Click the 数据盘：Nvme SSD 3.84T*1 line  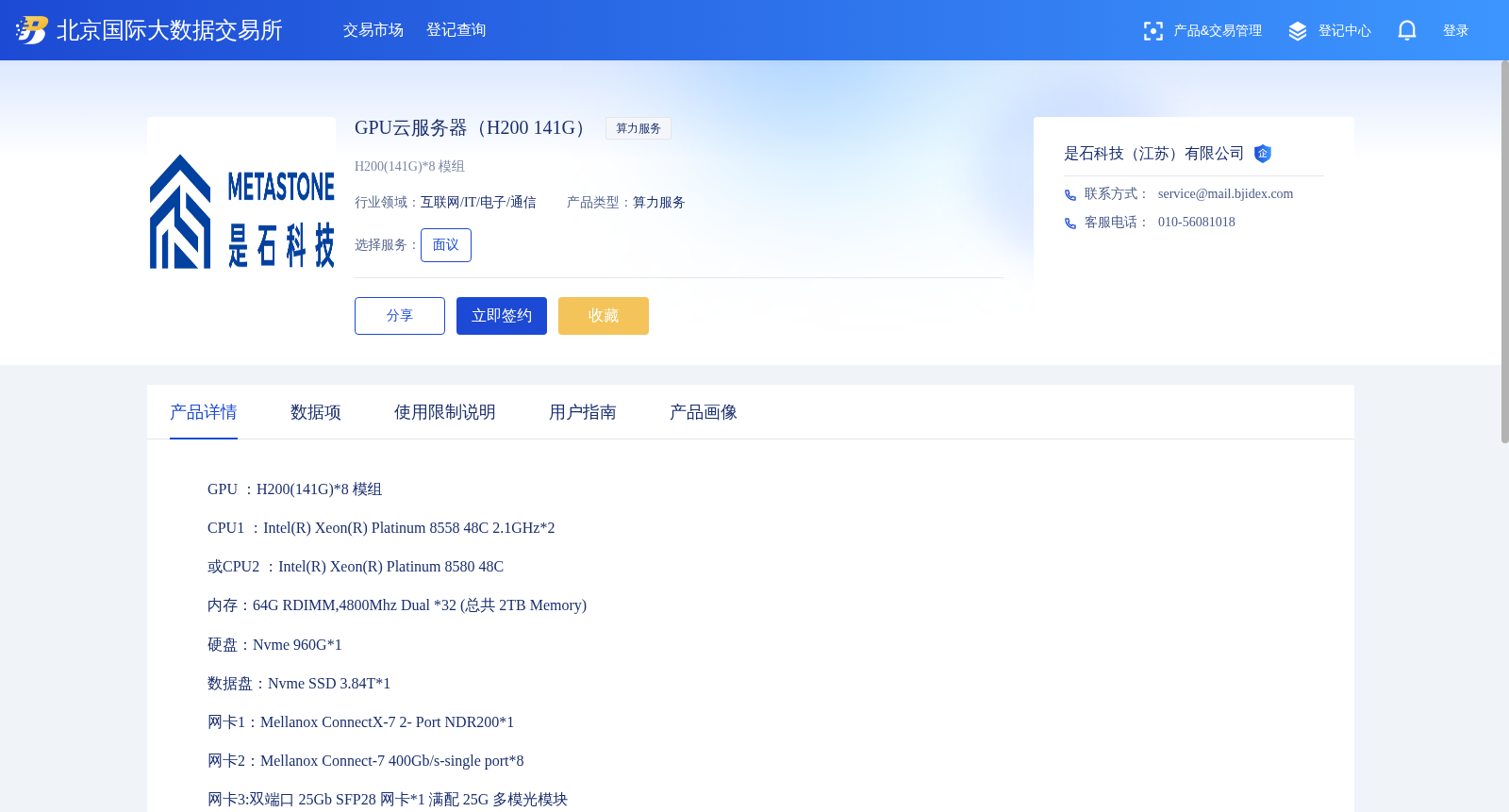click(299, 684)
